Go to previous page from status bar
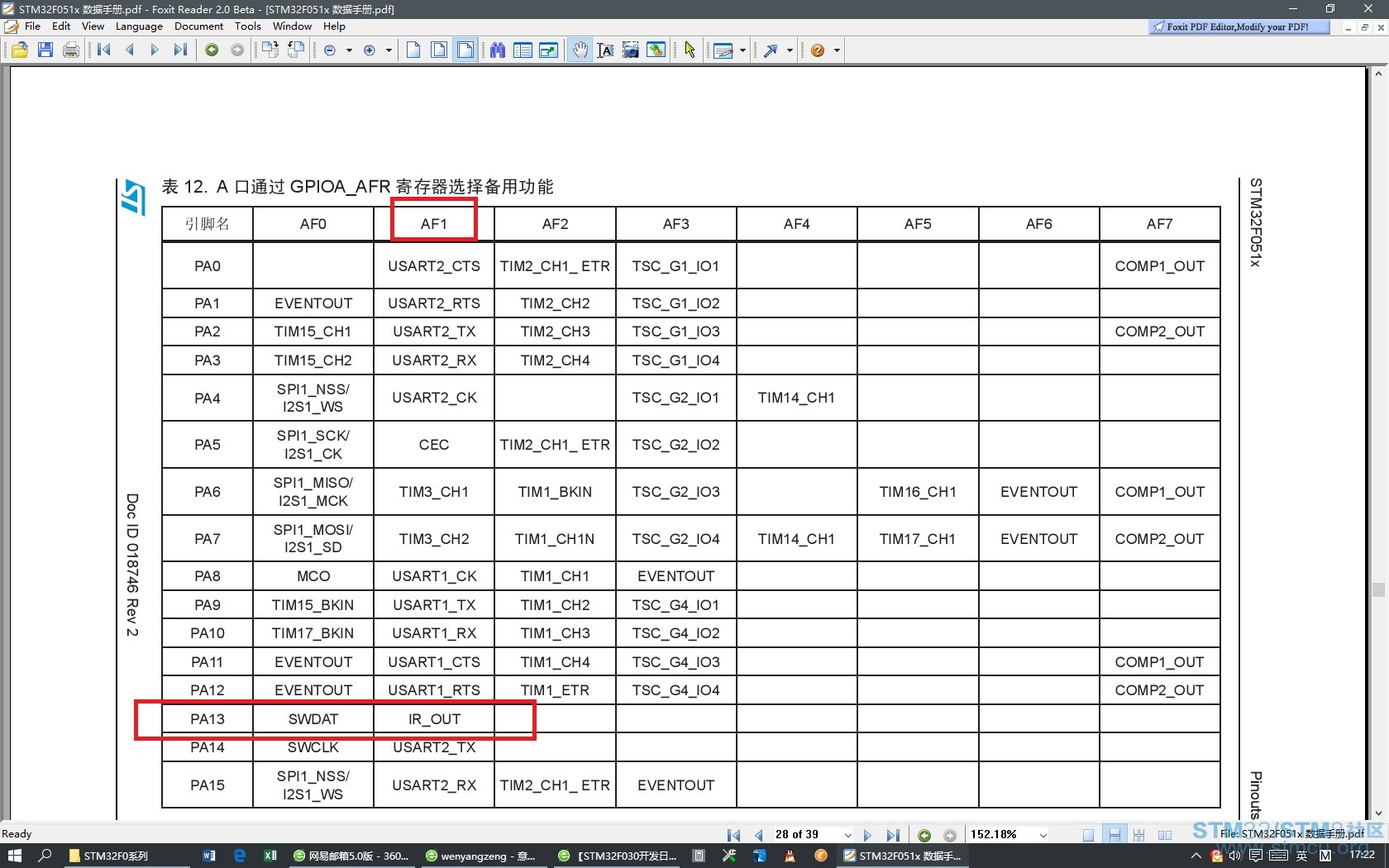The width and height of the screenshot is (1389, 868). 758,835
